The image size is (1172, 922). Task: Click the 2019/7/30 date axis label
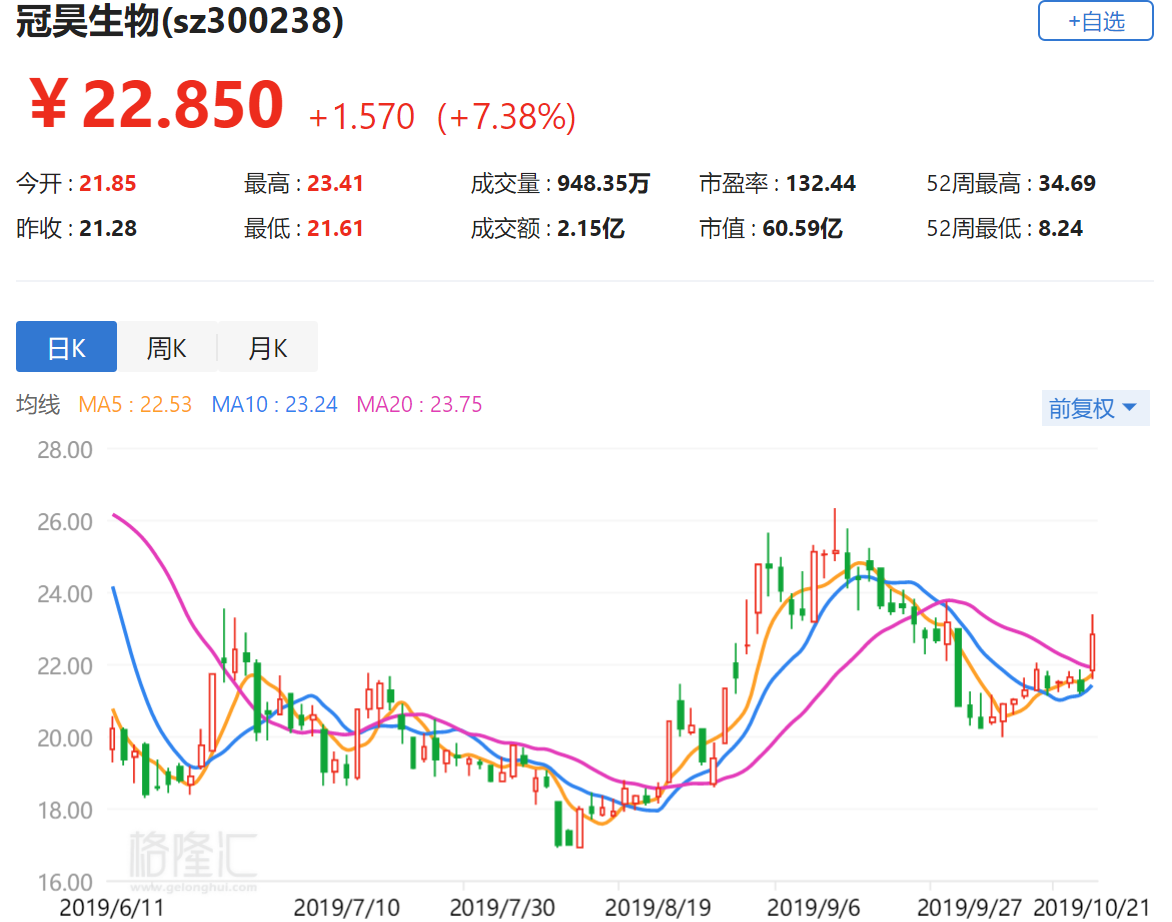(x=502, y=908)
